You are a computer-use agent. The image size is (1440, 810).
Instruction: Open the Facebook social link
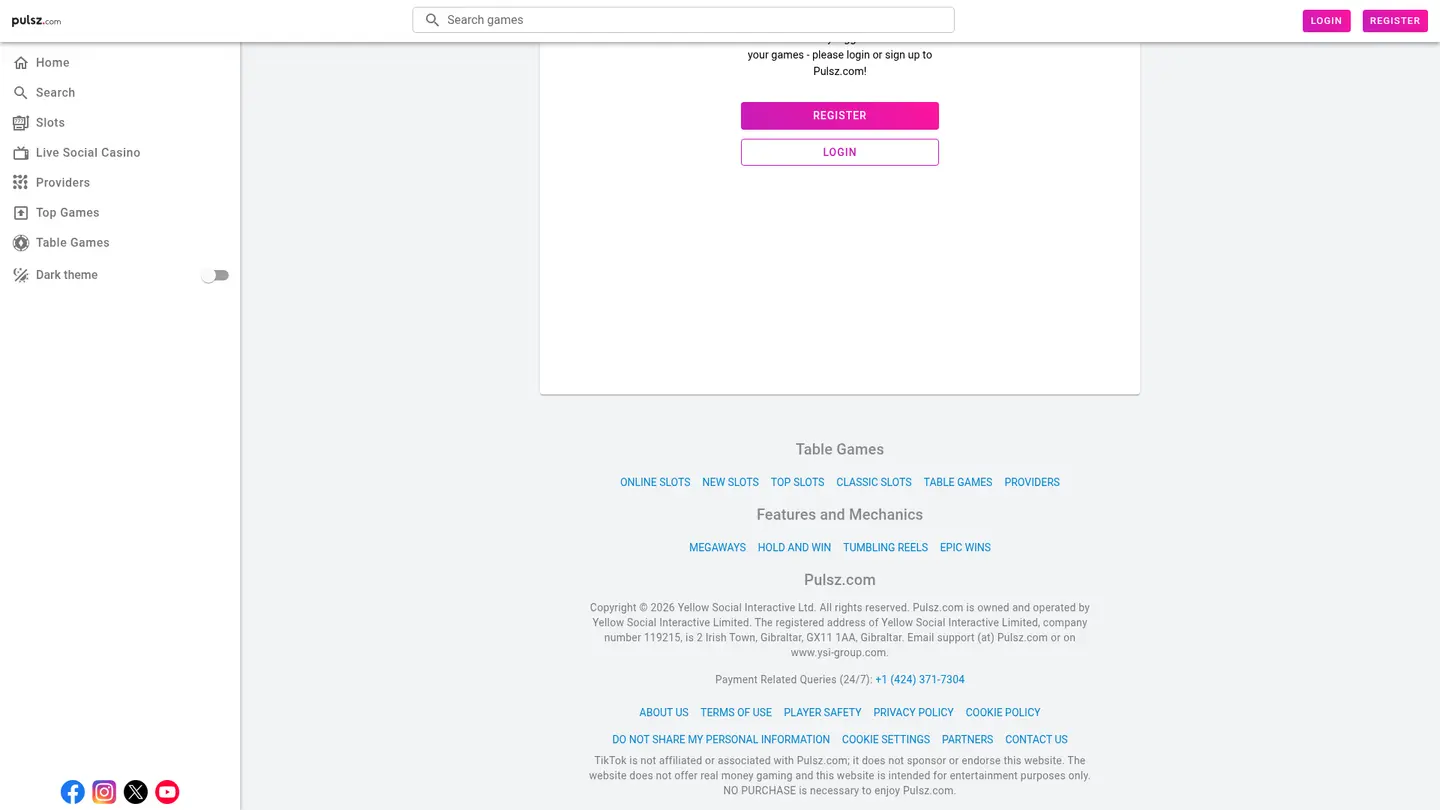pyautogui.click(x=73, y=792)
